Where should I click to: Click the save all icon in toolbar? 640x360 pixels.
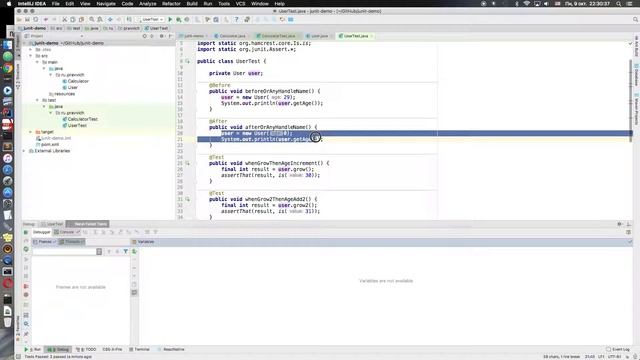click(27, 19)
